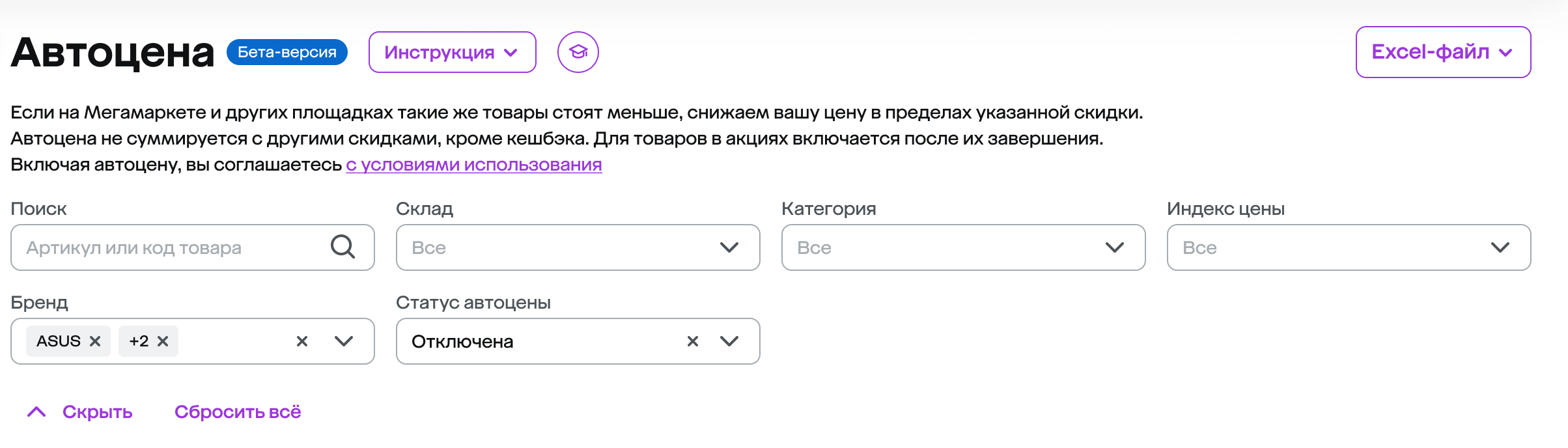Image resolution: width=1568 pixels, height=448 pixels.
Task: Click the graduation cap training icon
Action: point(578,52)
